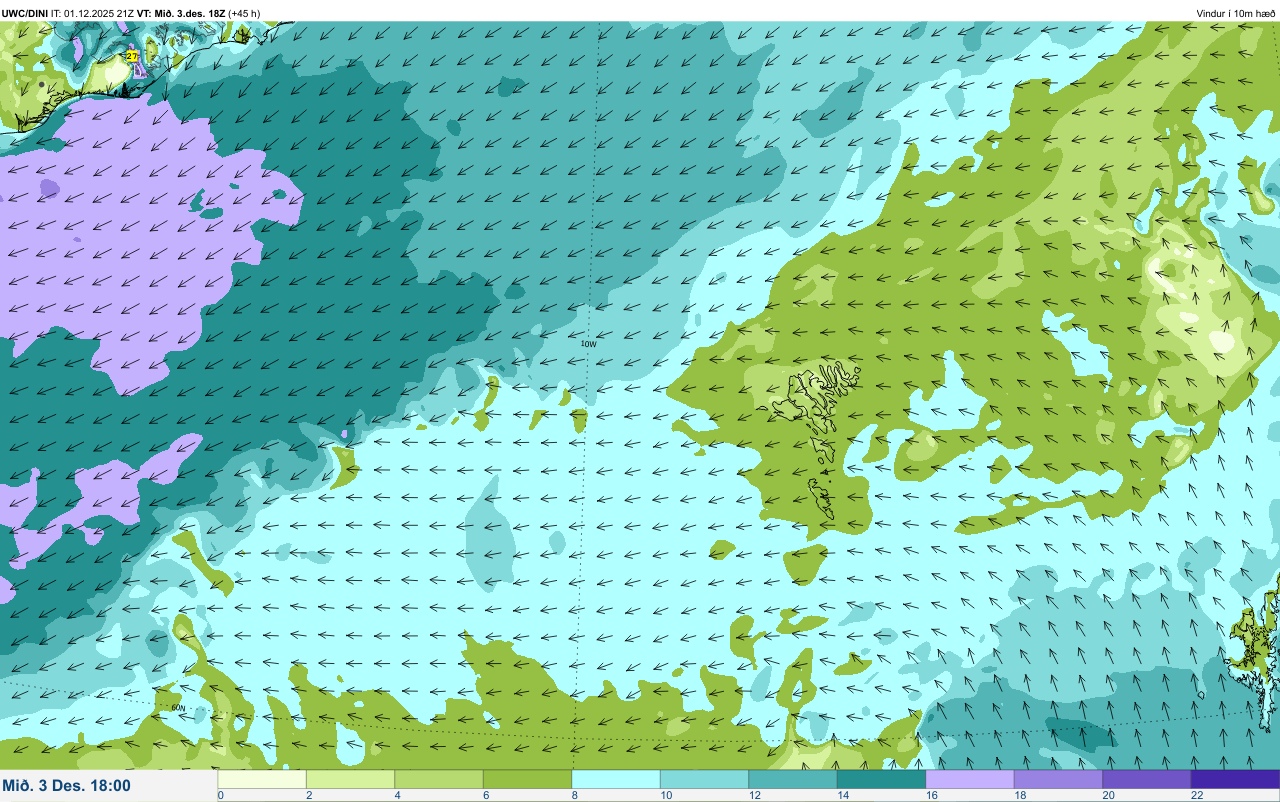Click the olive green 6–8 legend swatch
Screen dimensions: 1280x802
point(527,779)
